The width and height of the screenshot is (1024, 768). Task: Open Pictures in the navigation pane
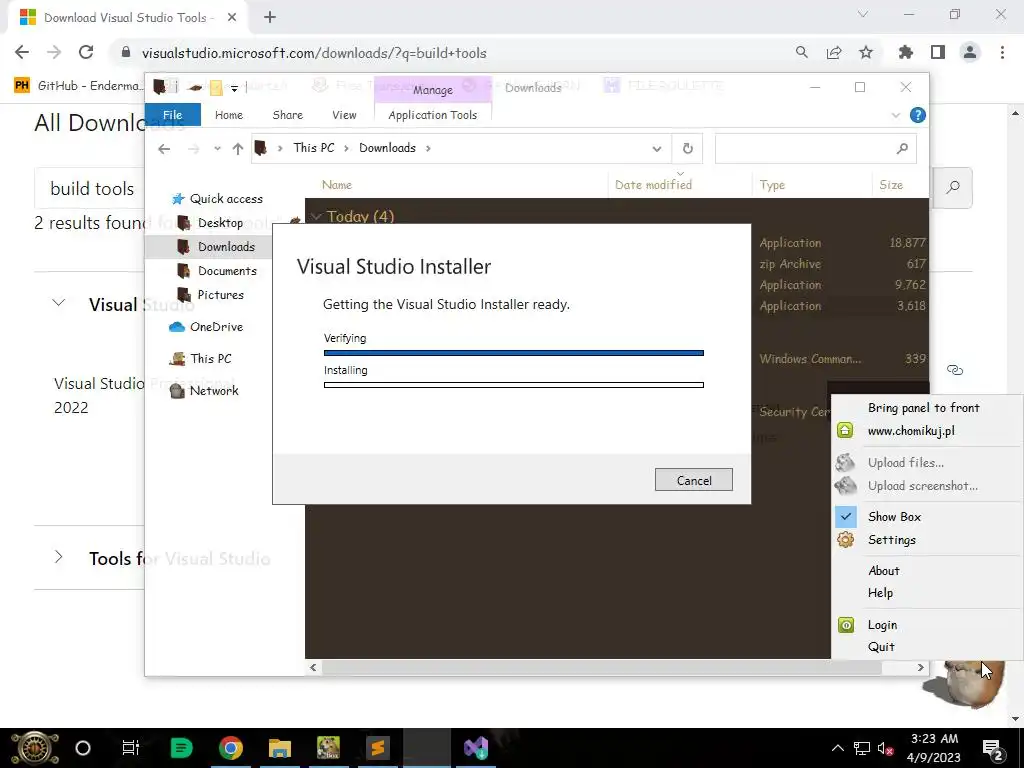[211, 295]
